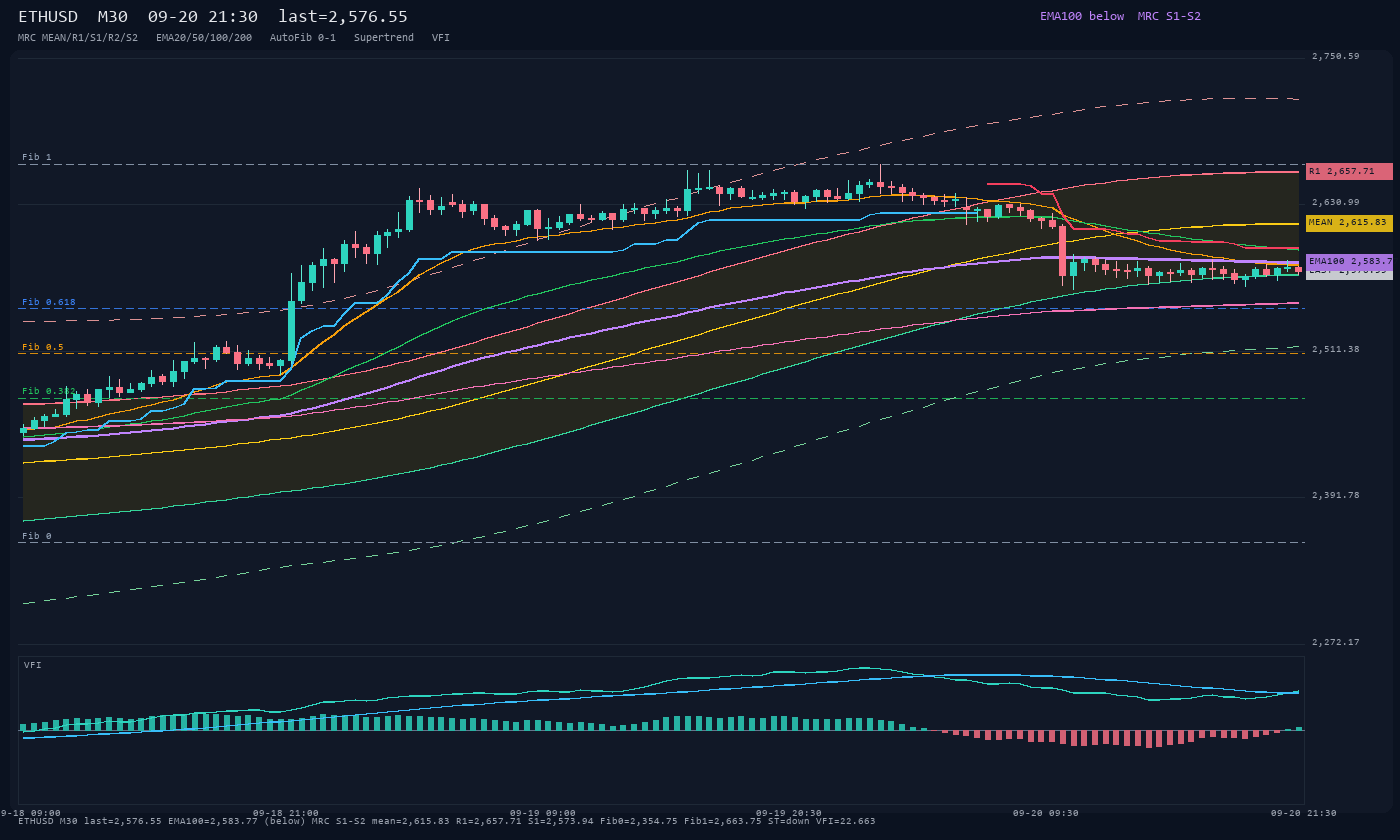Click 'ST=down' in the bottom status line
Viewport: 1400px width, 840px height.
tap(789, 821)
